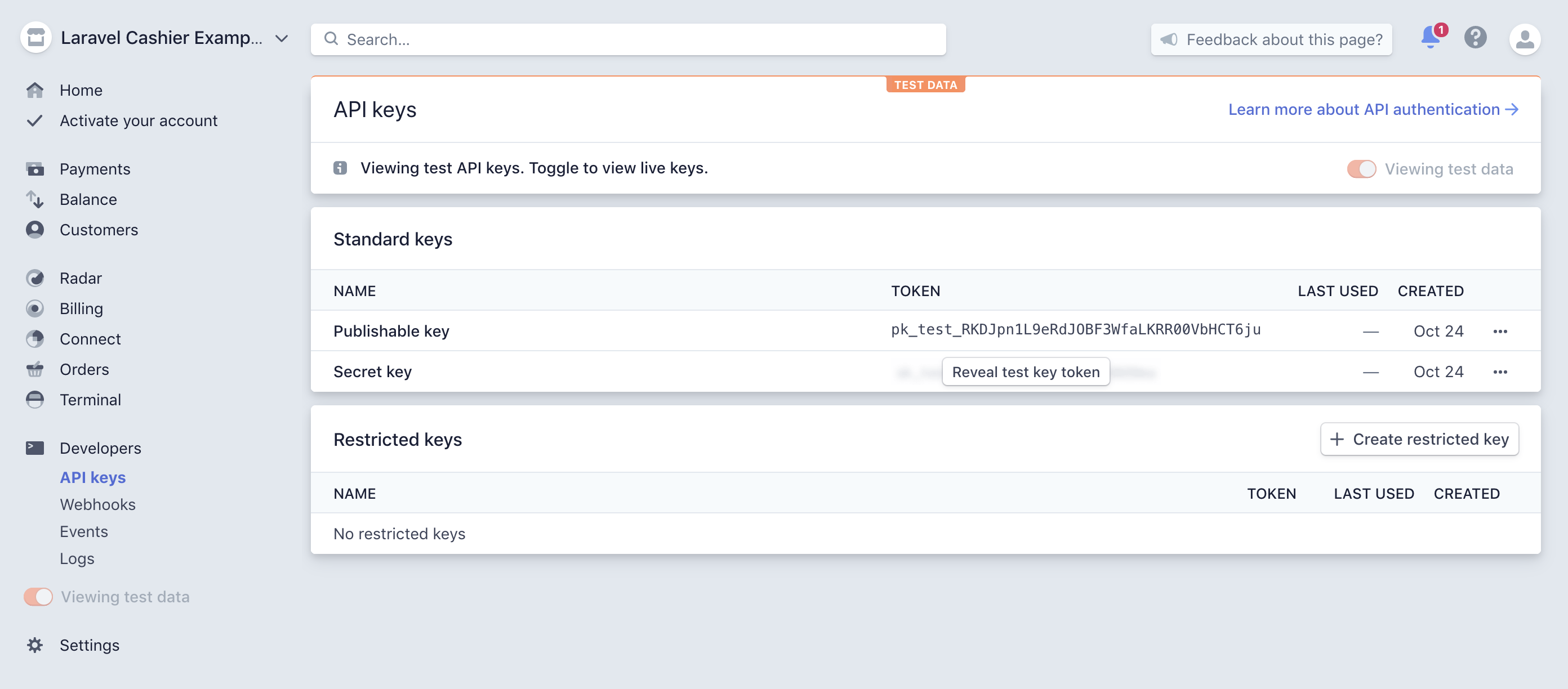Click the Standard keys heading

(x=393, y=239)
